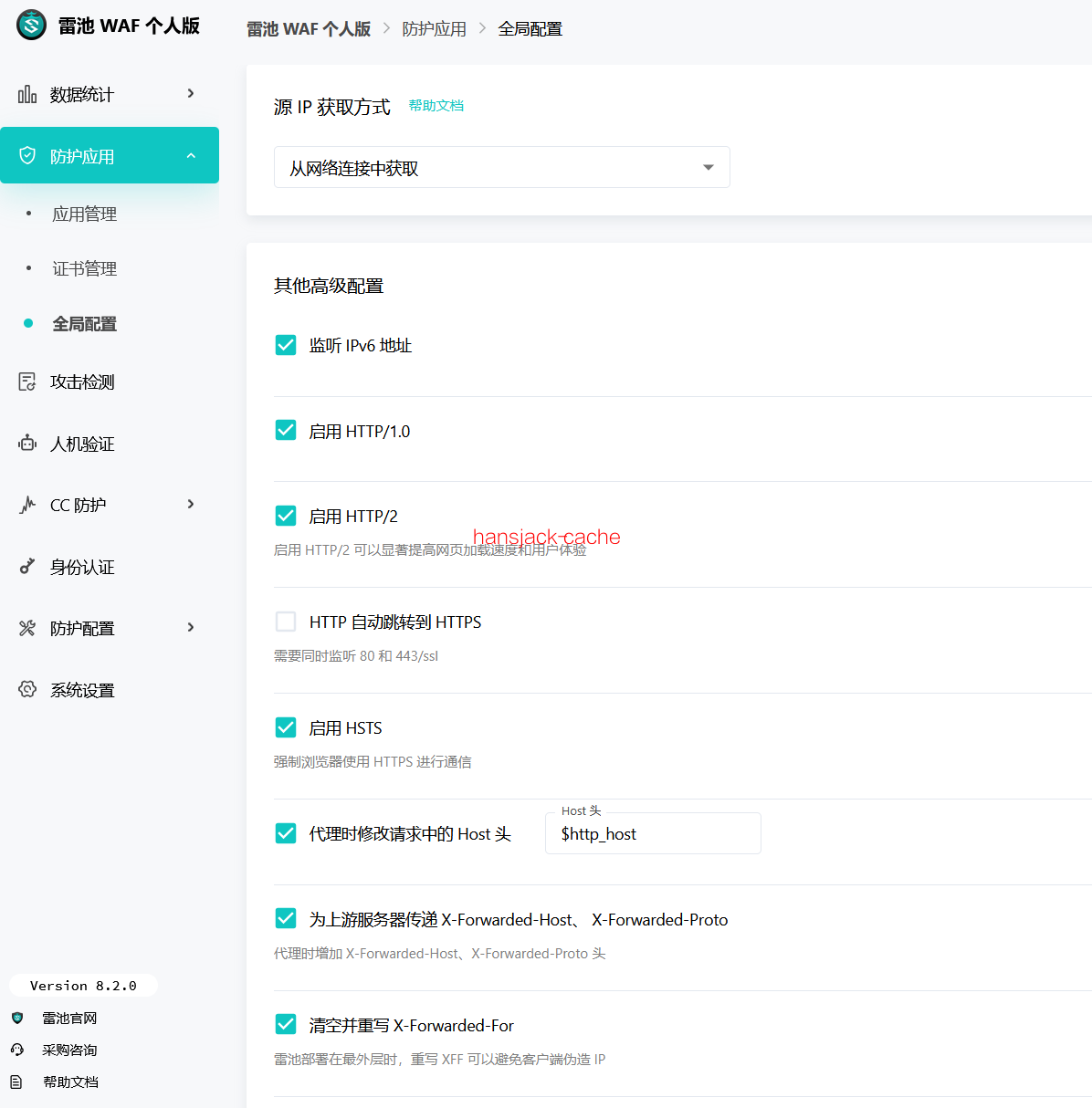Click the 强制浏览器使用 HTTPS 进行通信 hint

(373, 761)
